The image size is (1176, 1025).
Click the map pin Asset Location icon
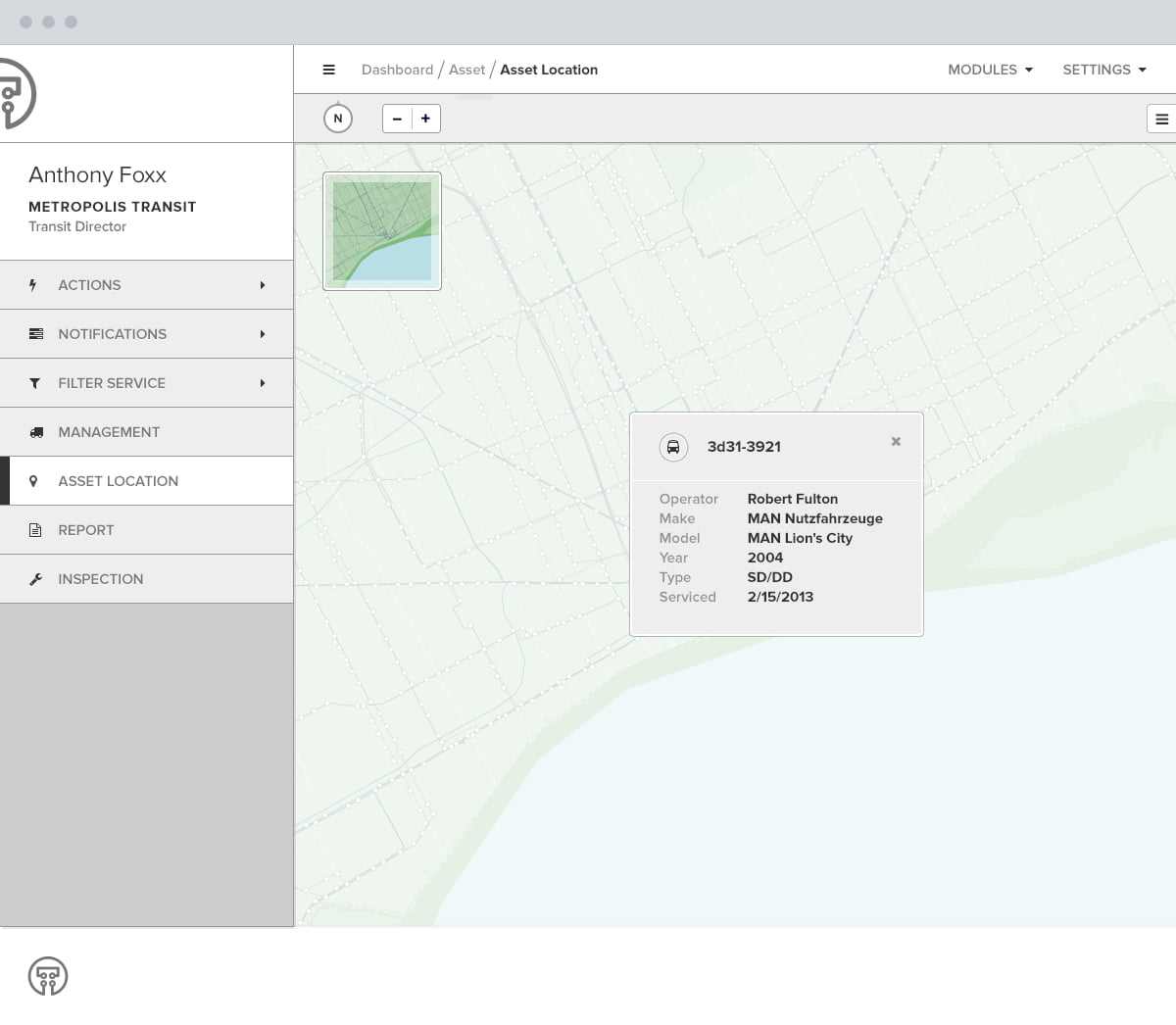(x=33, y=481)
